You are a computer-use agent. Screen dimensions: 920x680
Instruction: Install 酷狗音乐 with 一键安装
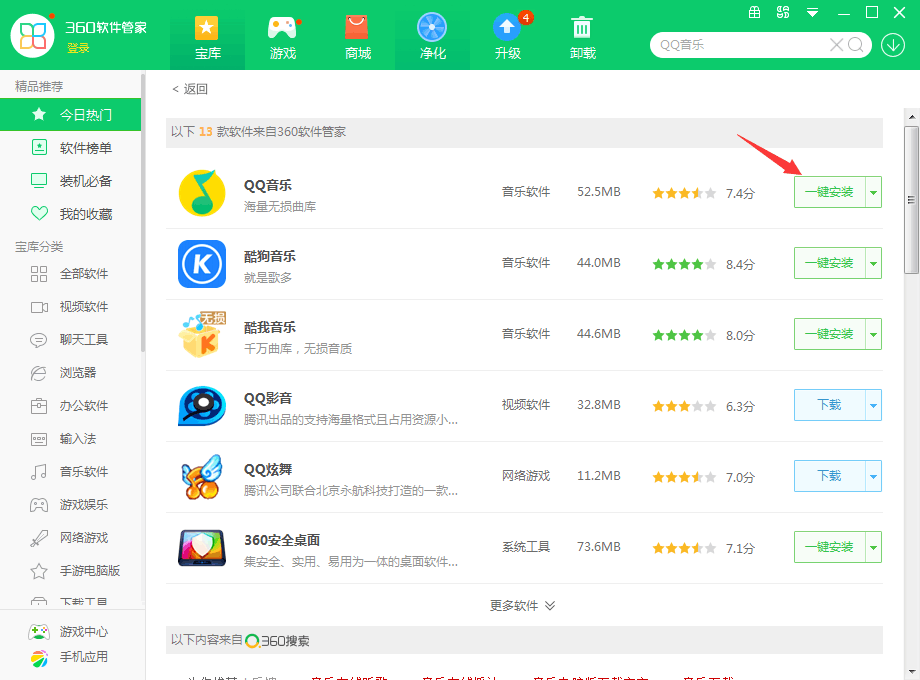[830, 263]
